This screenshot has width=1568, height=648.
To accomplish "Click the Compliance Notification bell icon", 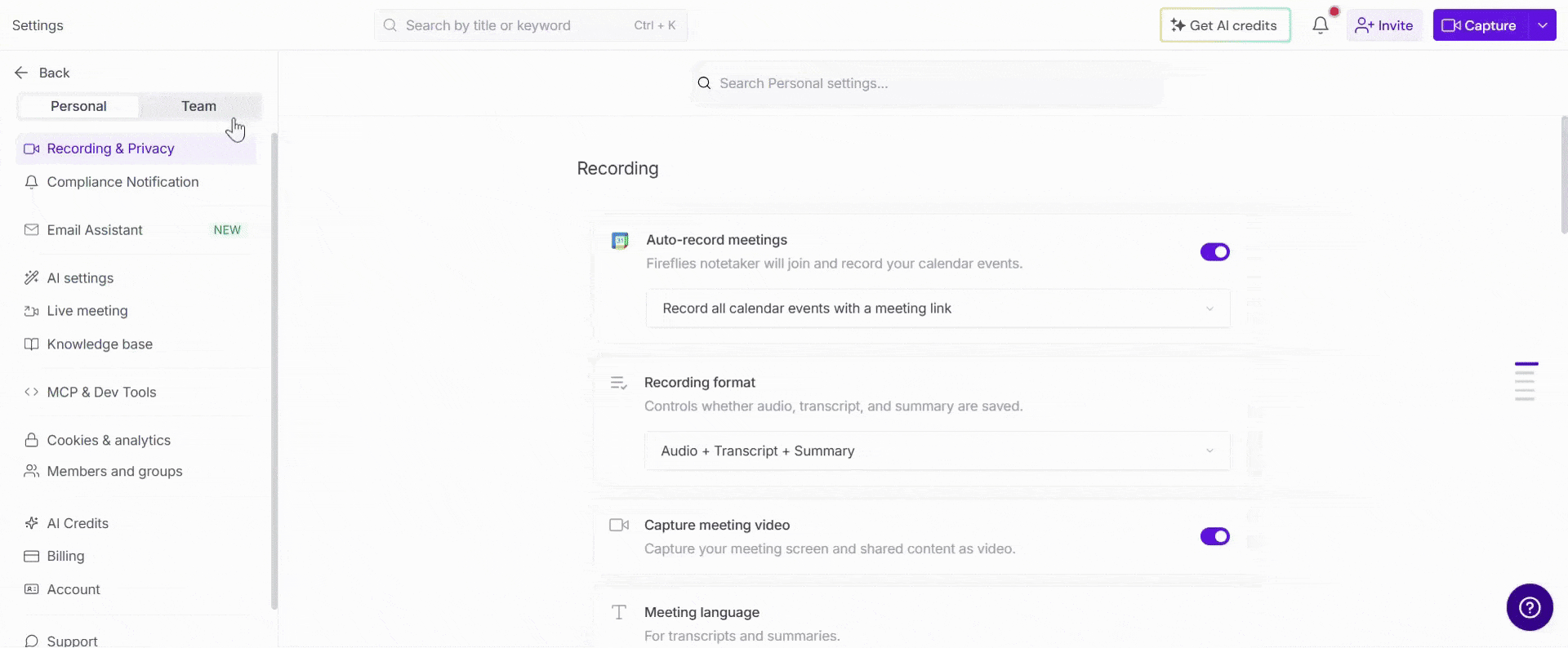I will [x=32, y=182].
